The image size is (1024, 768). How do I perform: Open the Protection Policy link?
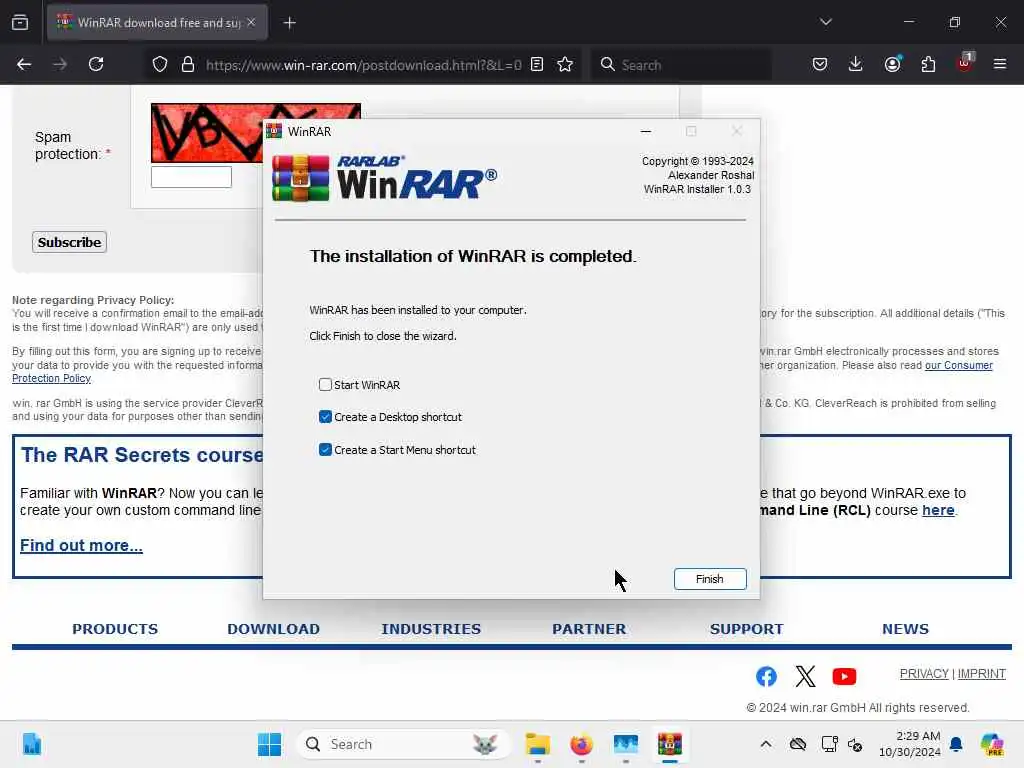coord(52,378)
